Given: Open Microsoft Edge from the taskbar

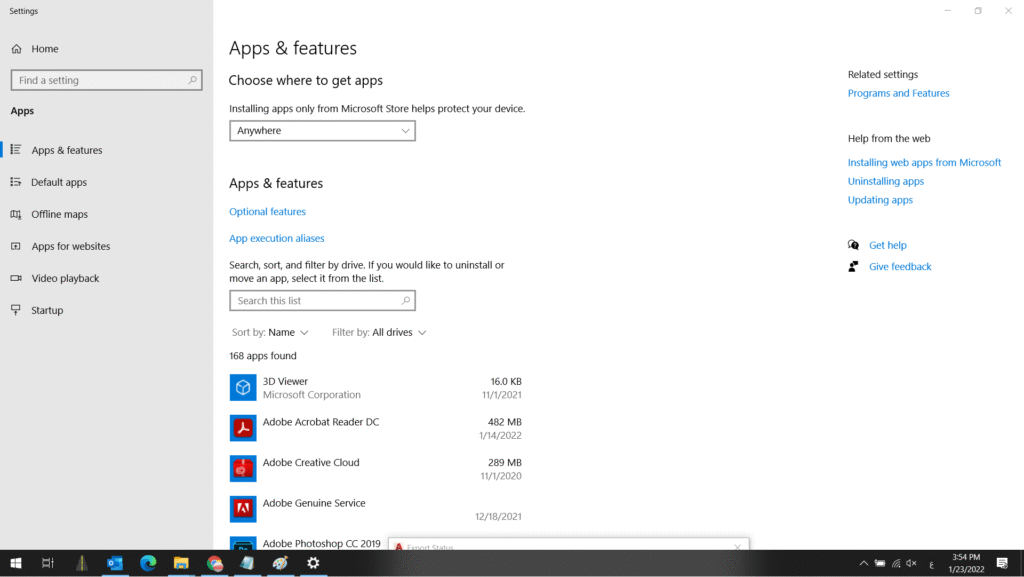Looking at the screenshot, I should 148,563.
